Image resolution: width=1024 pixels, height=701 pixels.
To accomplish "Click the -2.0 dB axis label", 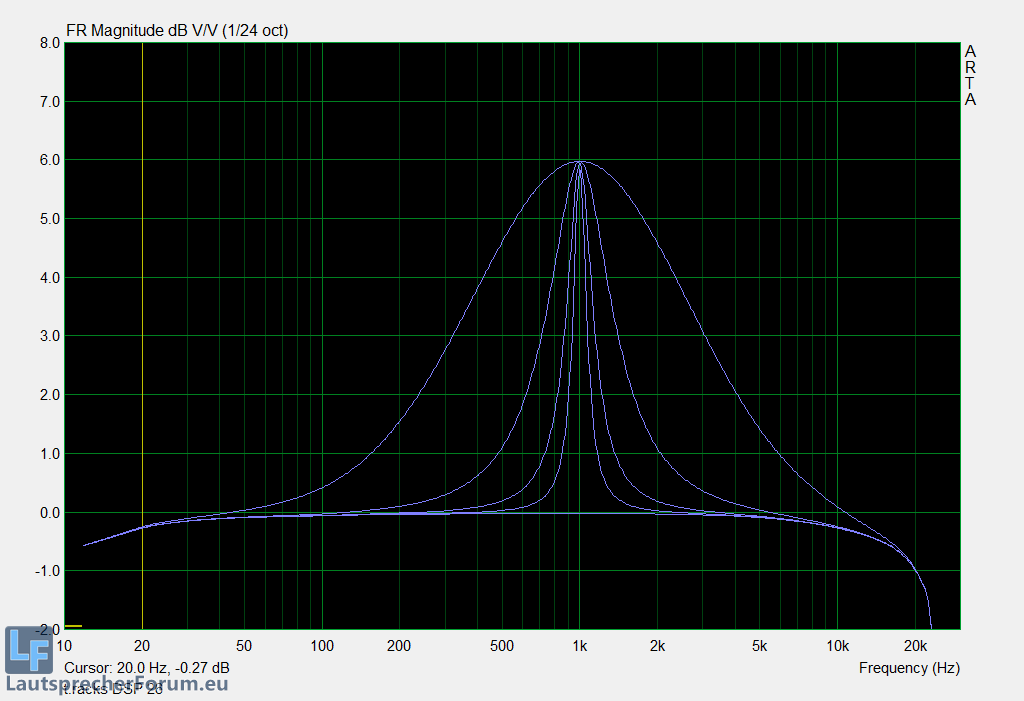I will 47,630.
